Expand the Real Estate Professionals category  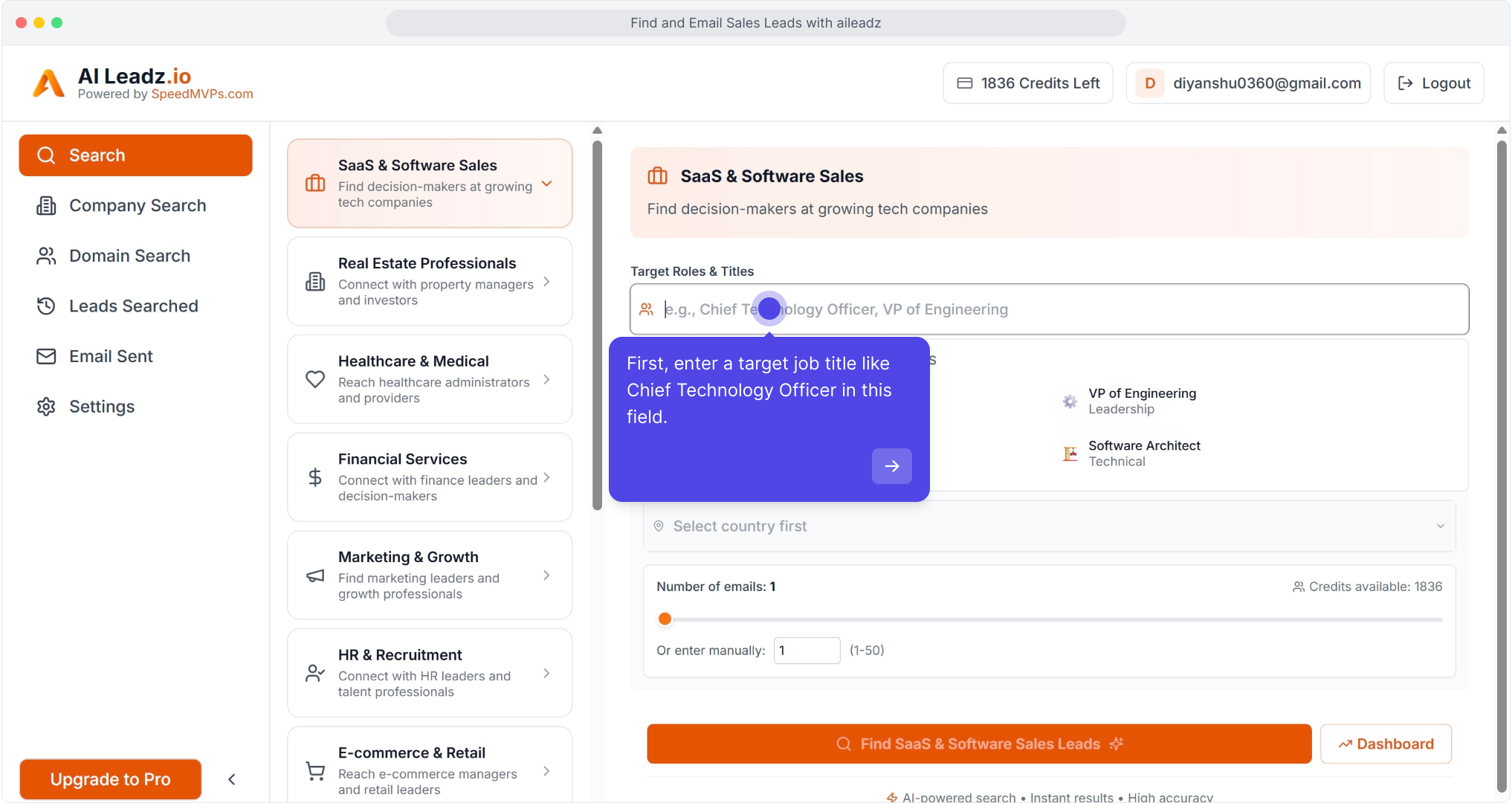click(x=547, y=282)
